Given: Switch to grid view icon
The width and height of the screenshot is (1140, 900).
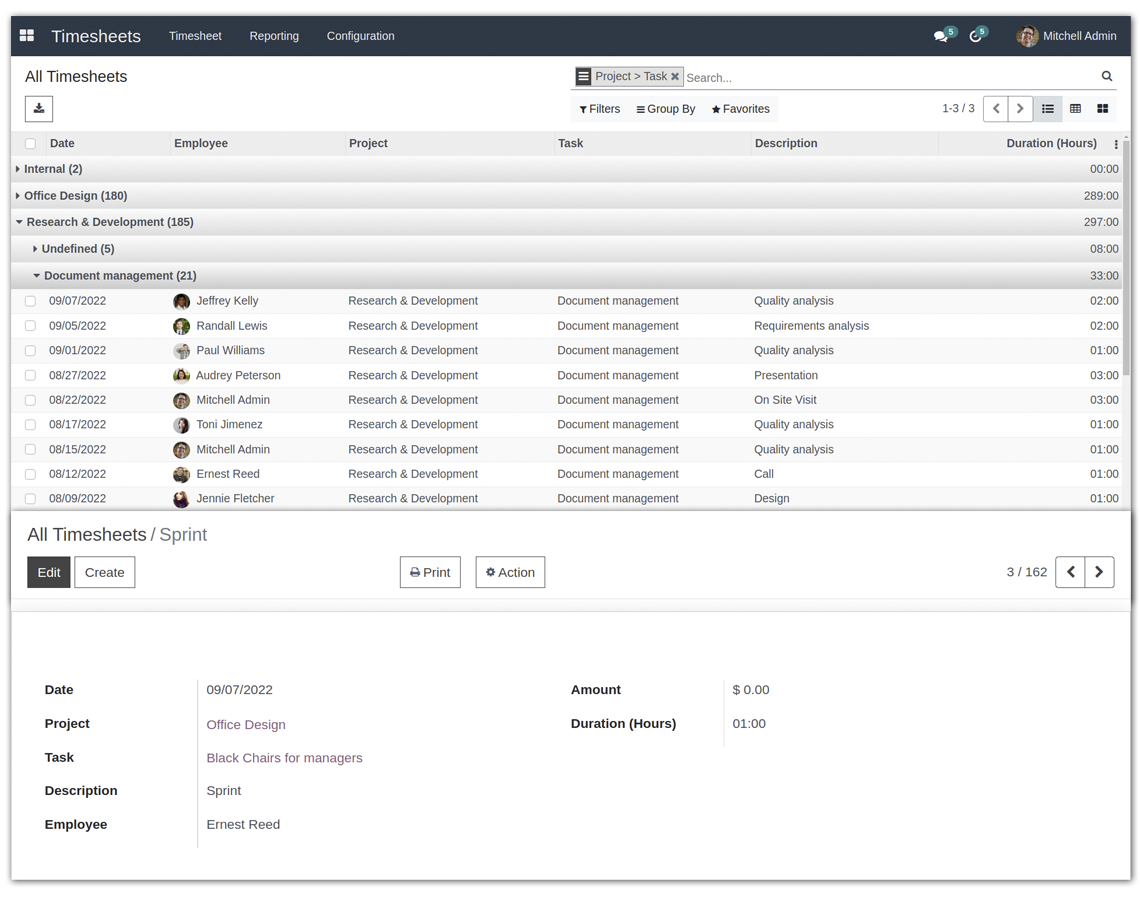Looking at the screenshot, I should tap(1076, 109).
